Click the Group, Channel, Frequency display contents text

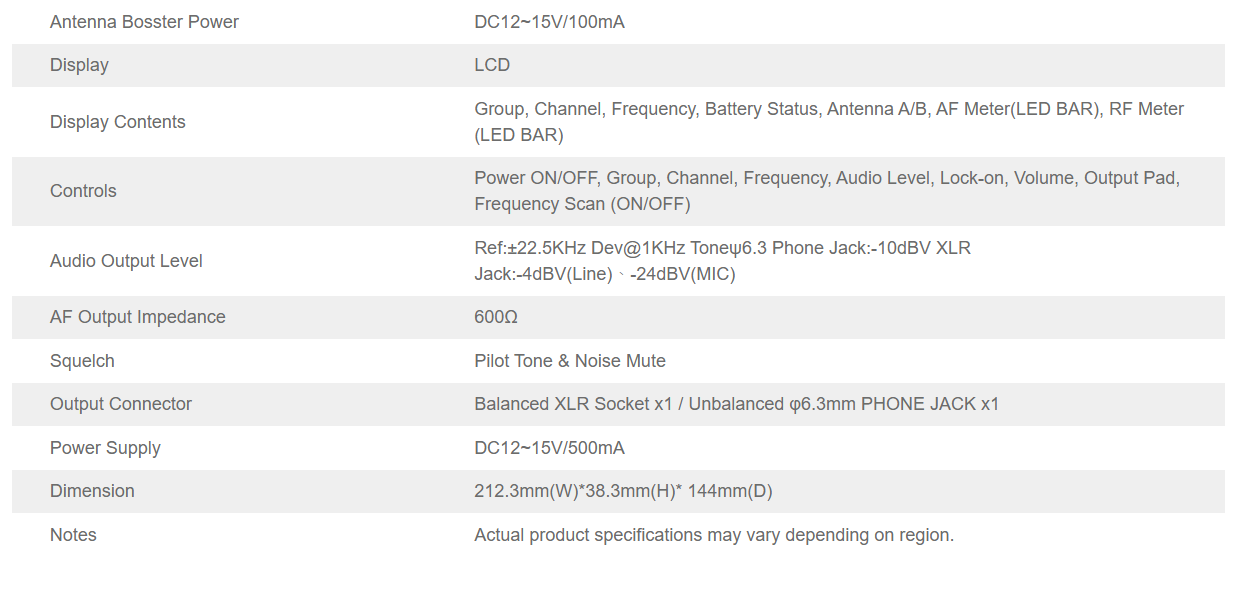click(x=828, y=121)
